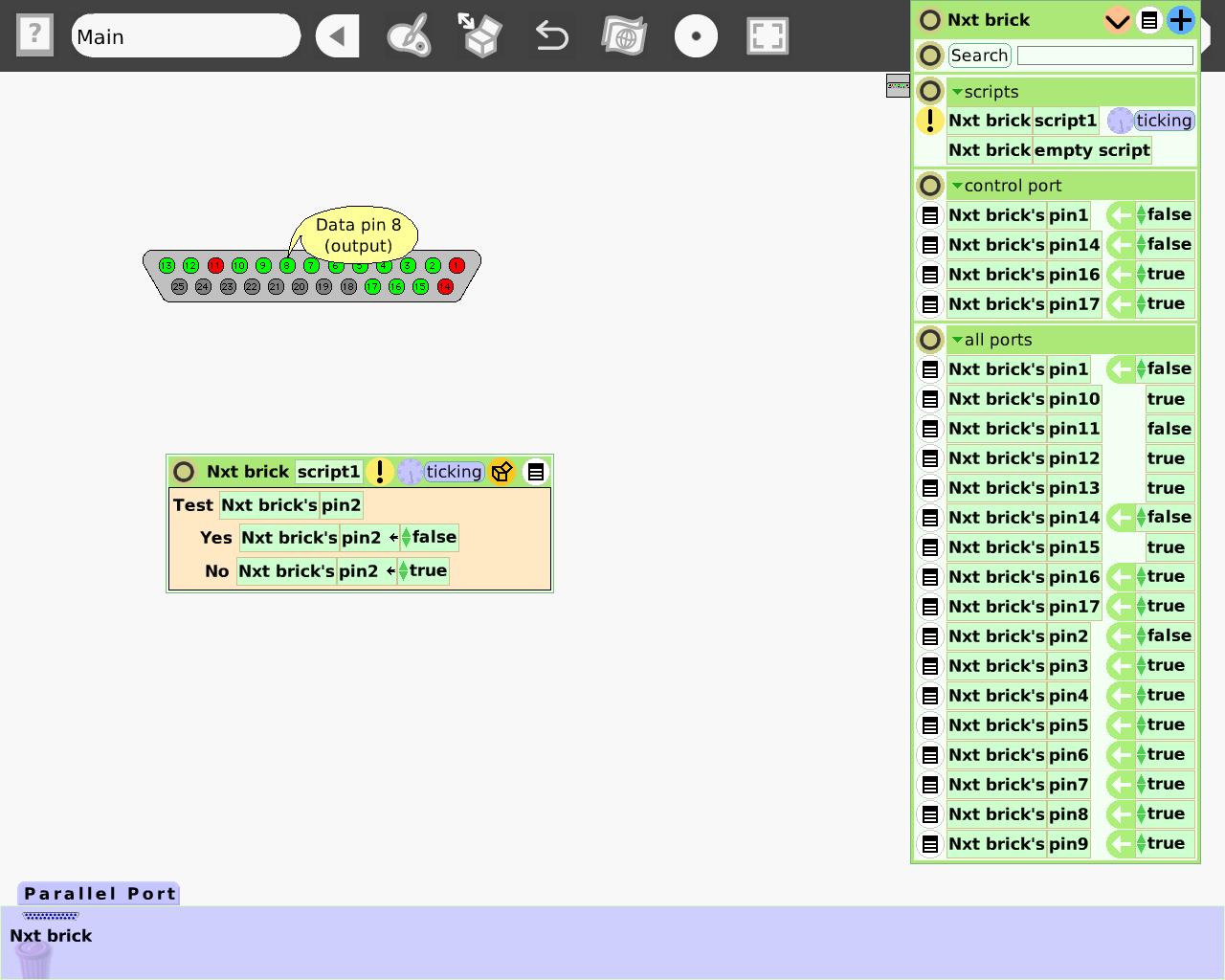
Task: Open the publish/share world icon
Action: tap(624, 36)
